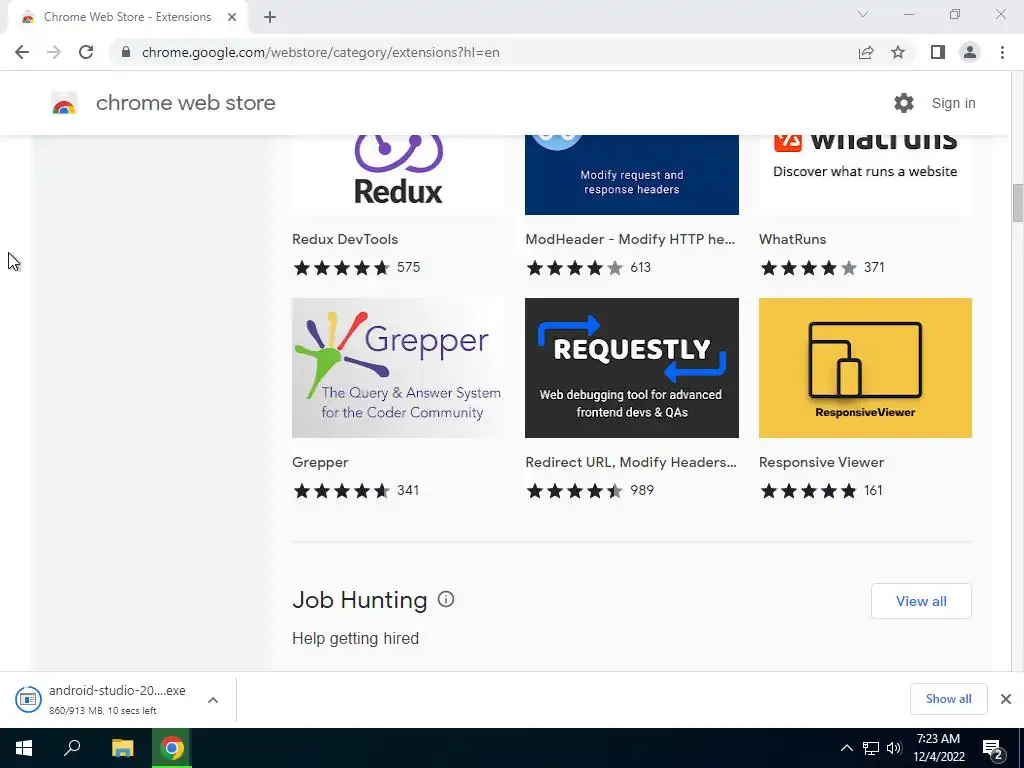
Task: Open File Explorer from the taskbar
Action: point(122,748)
